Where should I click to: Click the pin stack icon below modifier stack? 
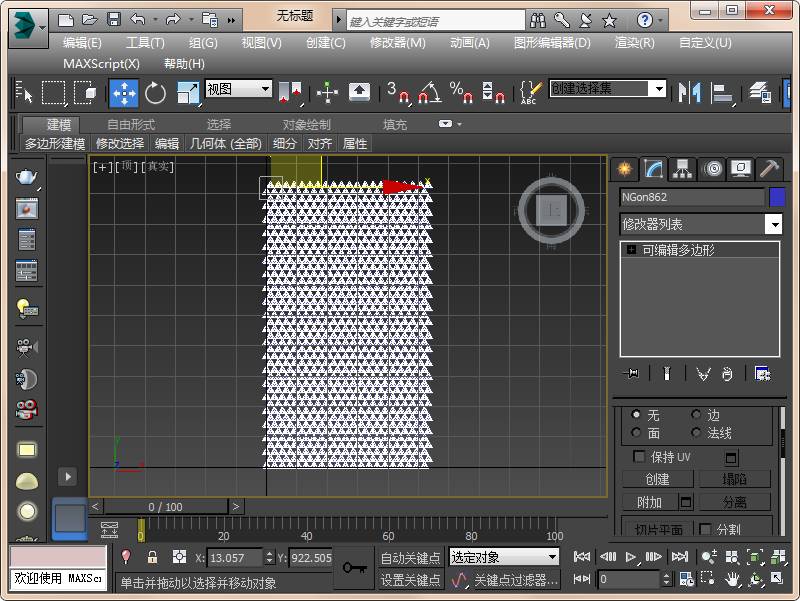[x=631, y=374]
